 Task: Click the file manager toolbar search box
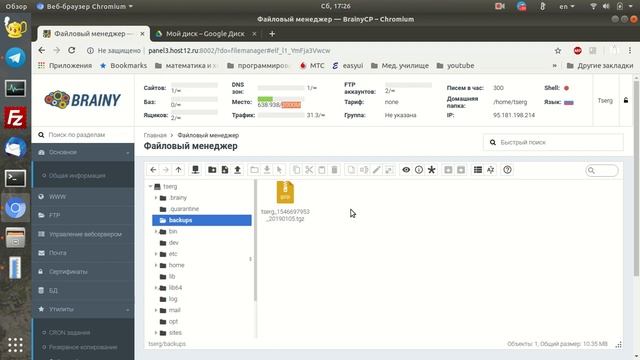click(602, 170)
